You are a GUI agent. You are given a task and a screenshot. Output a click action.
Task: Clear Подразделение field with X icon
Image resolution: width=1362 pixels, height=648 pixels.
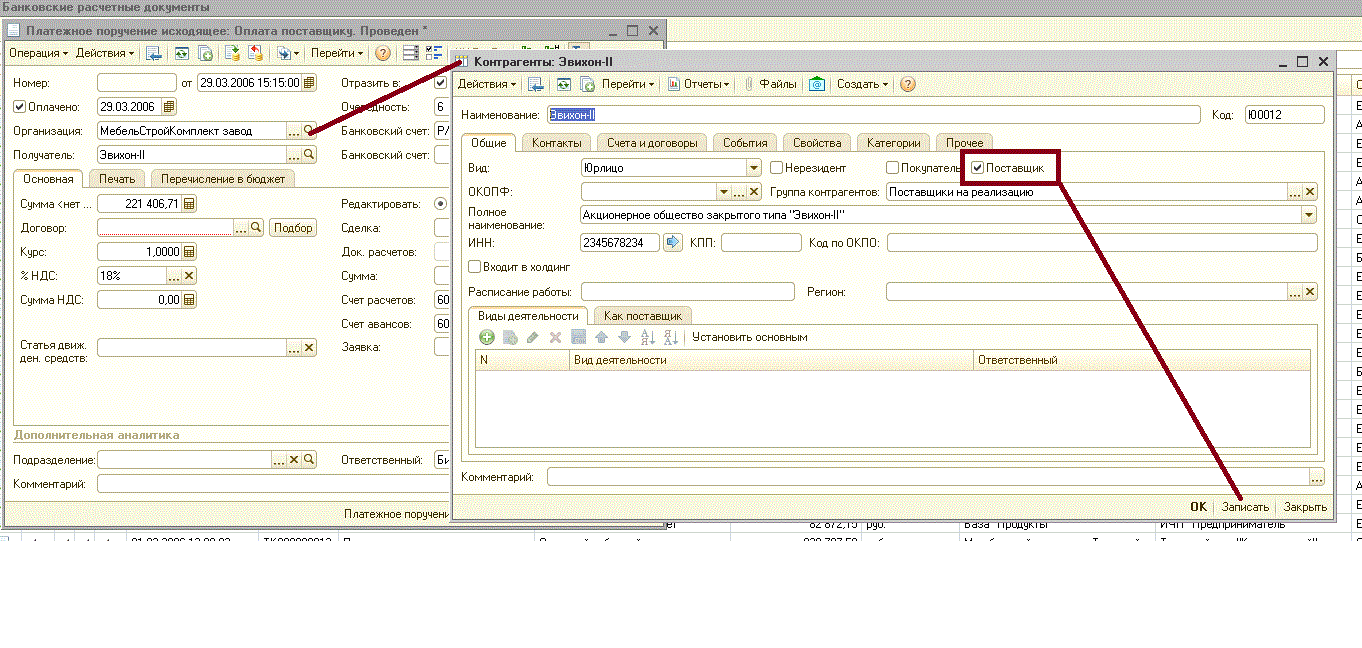coord(294,460)
